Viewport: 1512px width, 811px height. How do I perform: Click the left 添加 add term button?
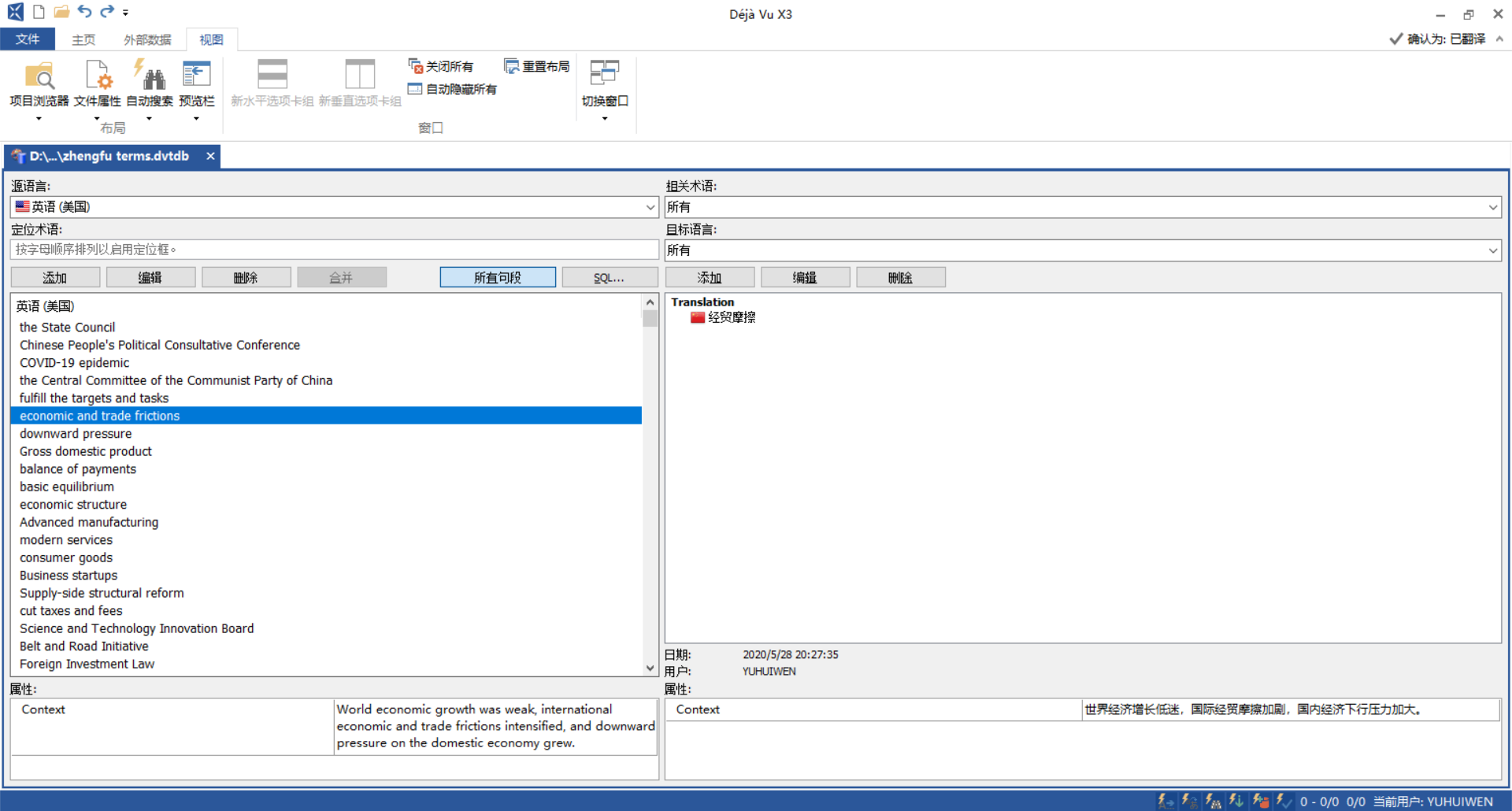tap(55, 277)
